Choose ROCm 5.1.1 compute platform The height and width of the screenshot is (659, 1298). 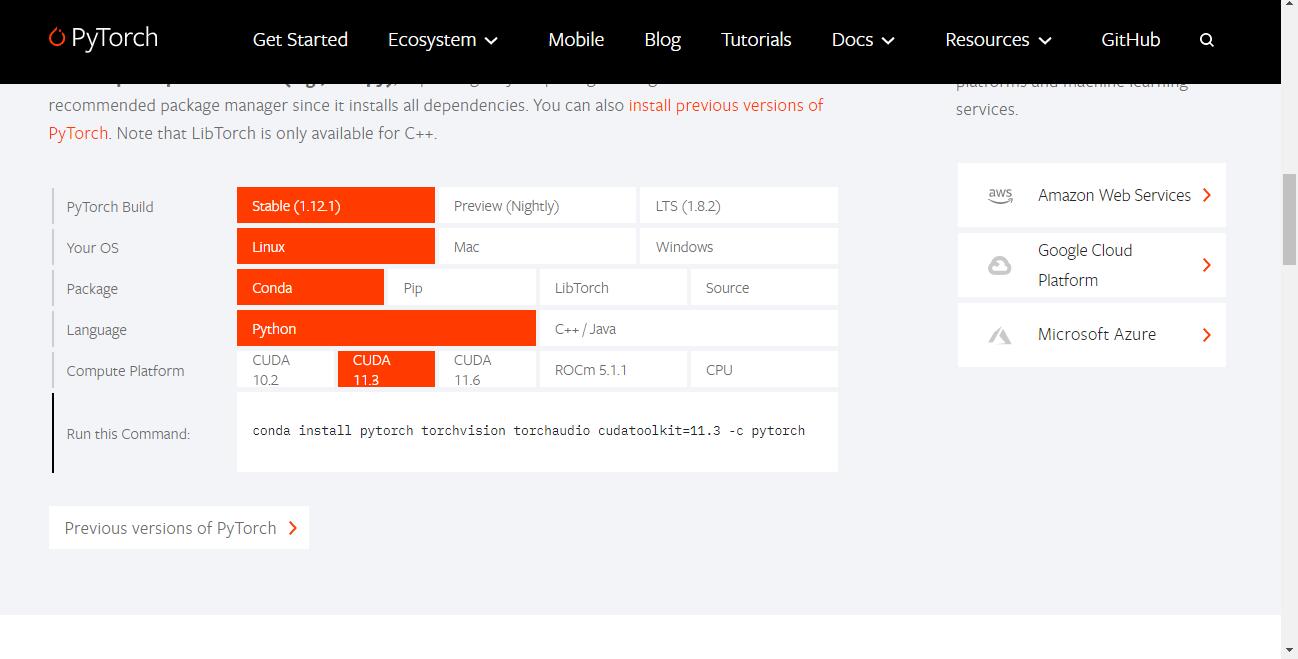[x=613, y=369]
